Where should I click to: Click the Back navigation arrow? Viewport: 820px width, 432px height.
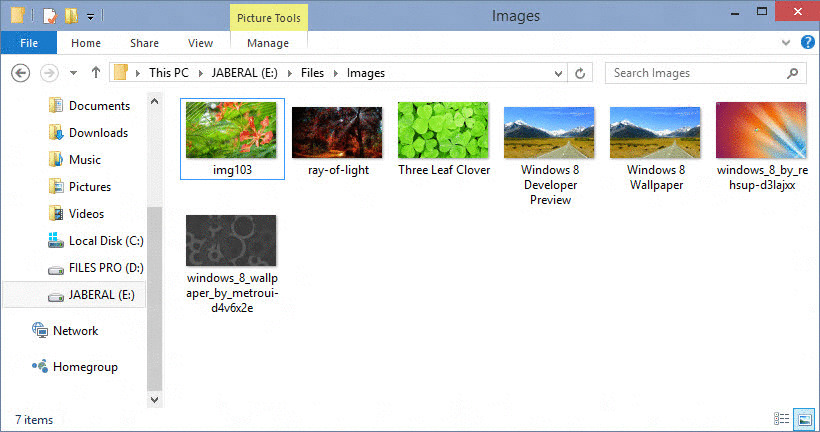(22, 73)
